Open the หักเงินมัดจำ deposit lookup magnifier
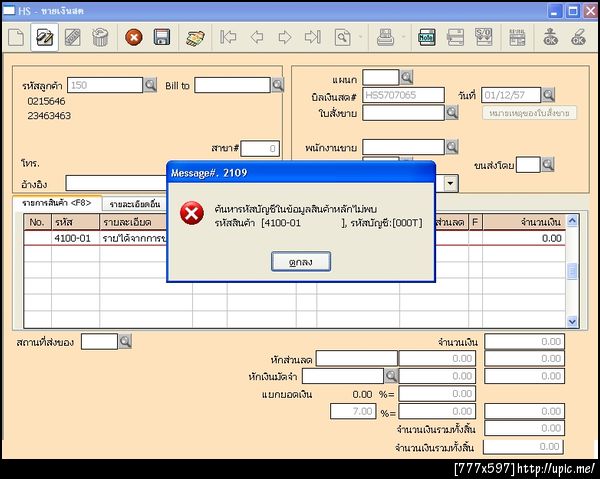This screenshot has width=600, height=479. pos(391,376)
